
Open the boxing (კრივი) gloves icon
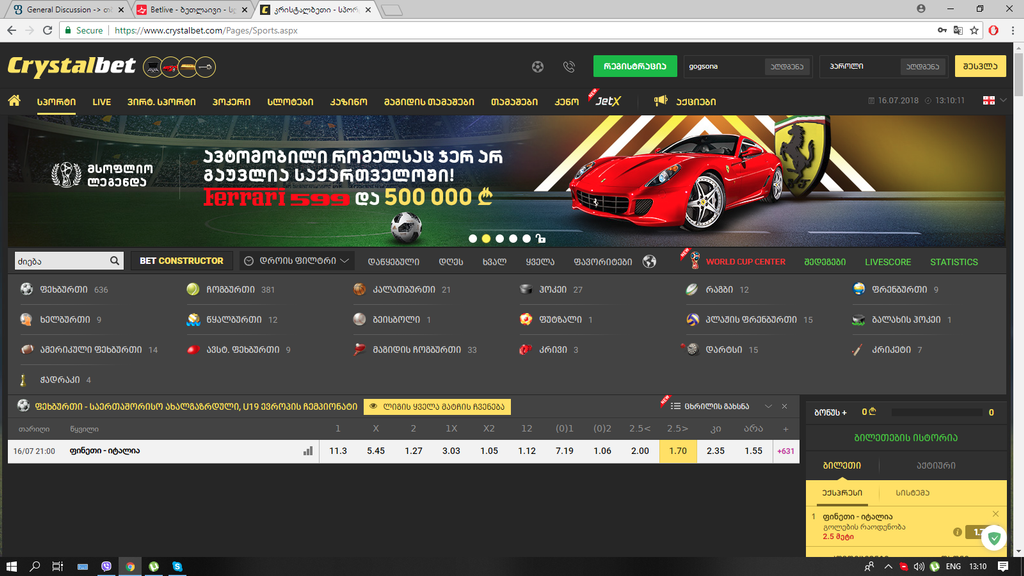coord(526,349)
